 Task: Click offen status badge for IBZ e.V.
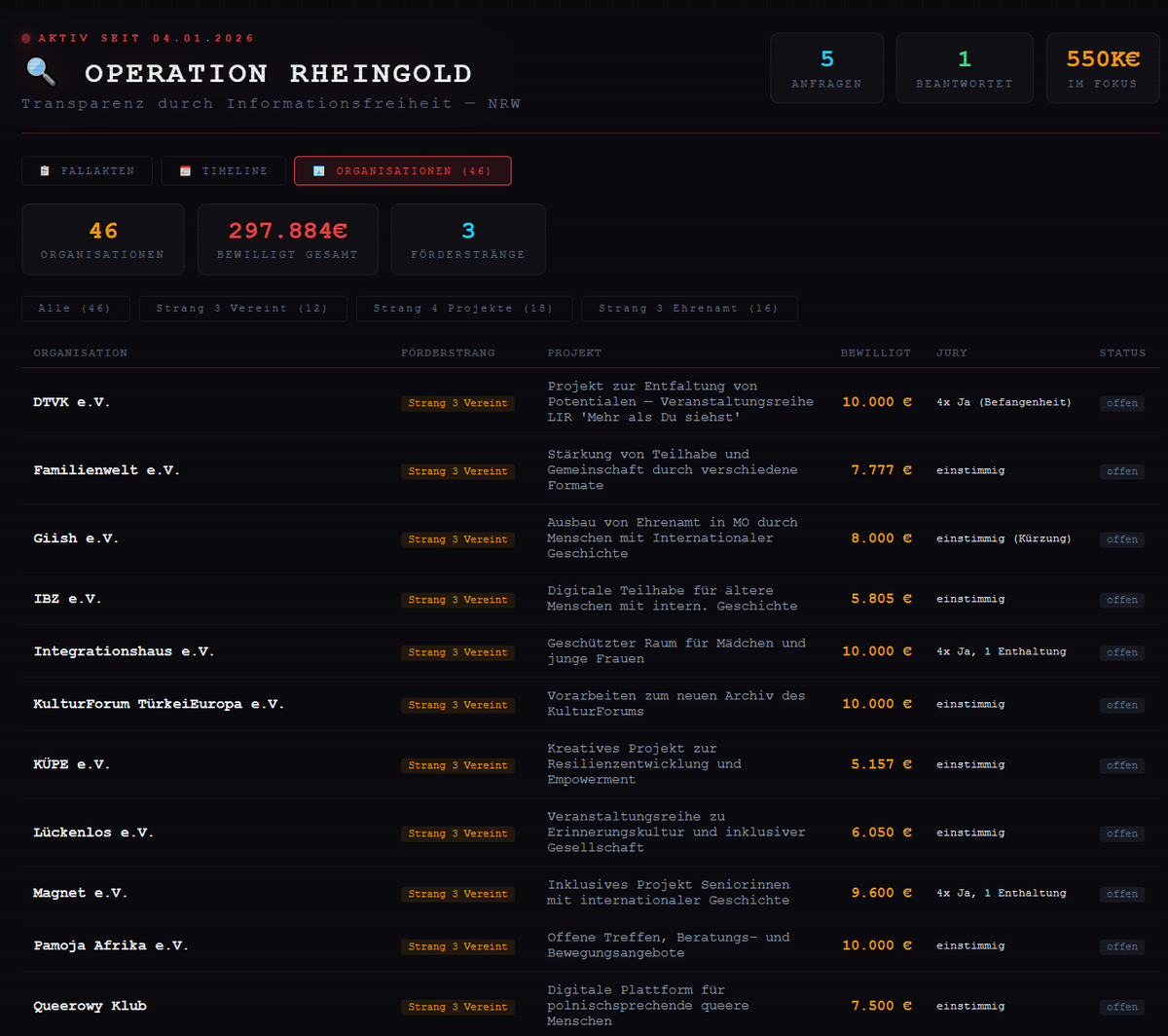pyautogui.click(x=1122, y=600)
